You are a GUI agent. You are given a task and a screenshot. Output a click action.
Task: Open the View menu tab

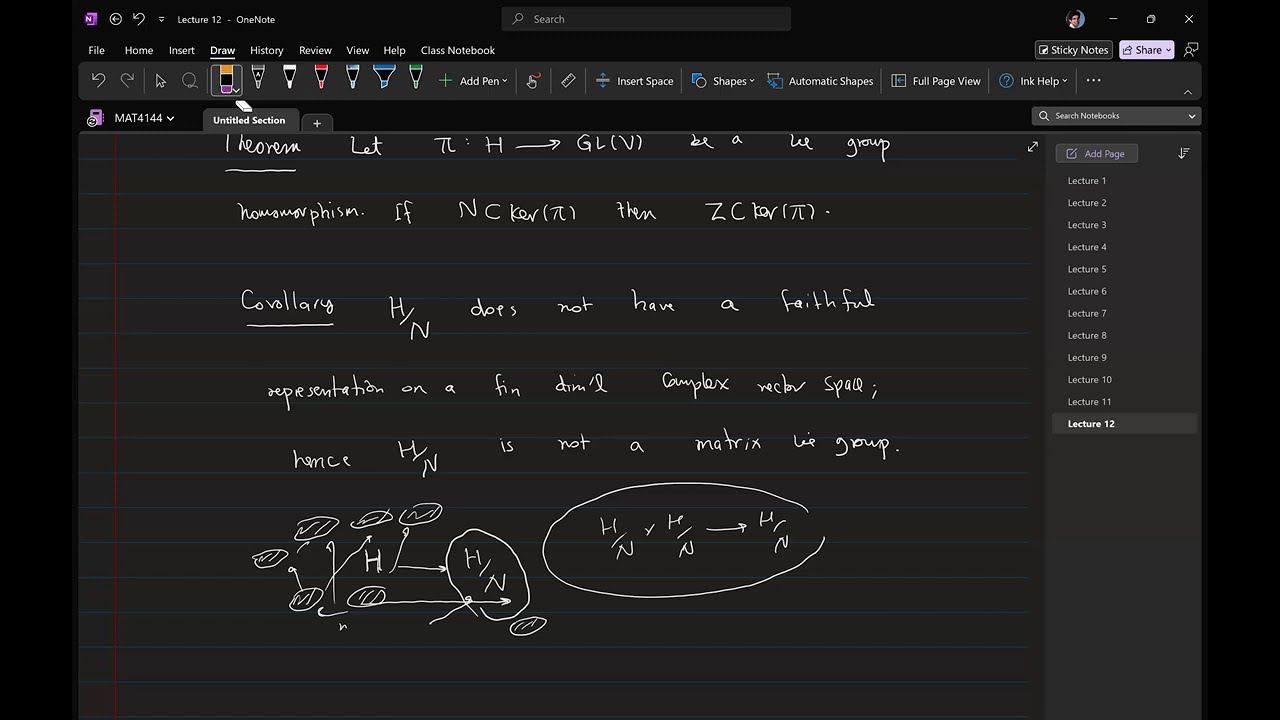pyautogui.click(x=357, y=50)
